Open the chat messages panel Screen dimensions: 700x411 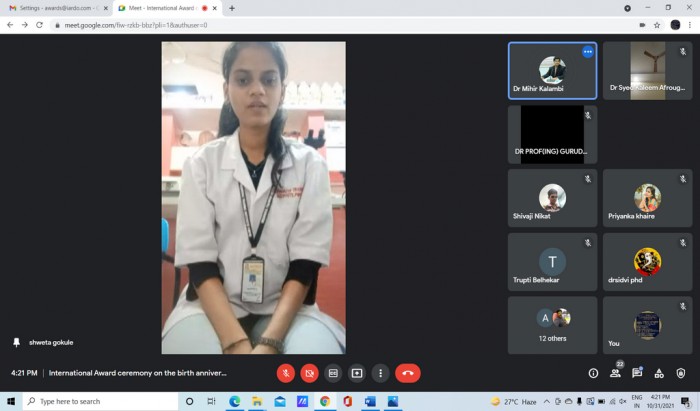[637, 373]
